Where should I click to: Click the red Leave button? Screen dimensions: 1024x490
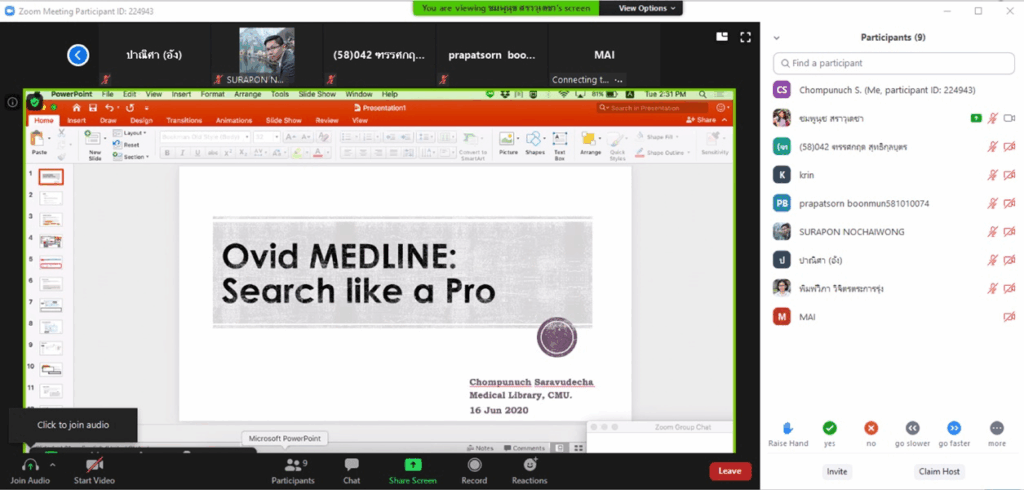tap(729, 471)
